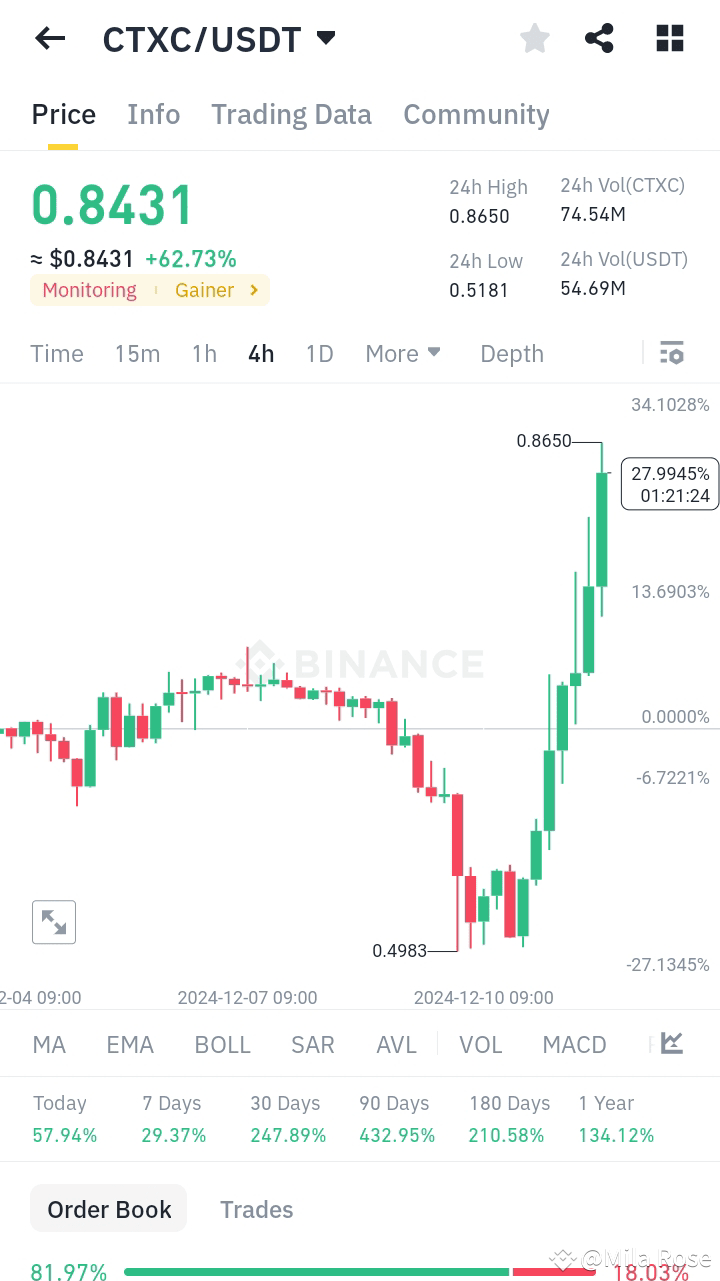Select the 1h timeframe
The height and width of the screenshot is (1281, 720).
(x=204, y=353)
